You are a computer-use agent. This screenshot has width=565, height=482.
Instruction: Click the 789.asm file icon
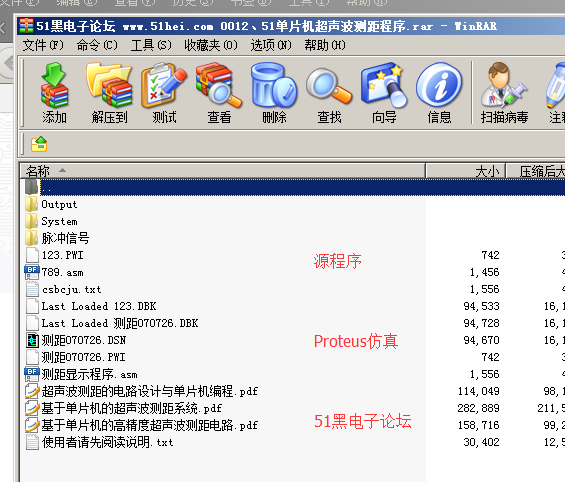pyautogui.click(x=32, y=272)
